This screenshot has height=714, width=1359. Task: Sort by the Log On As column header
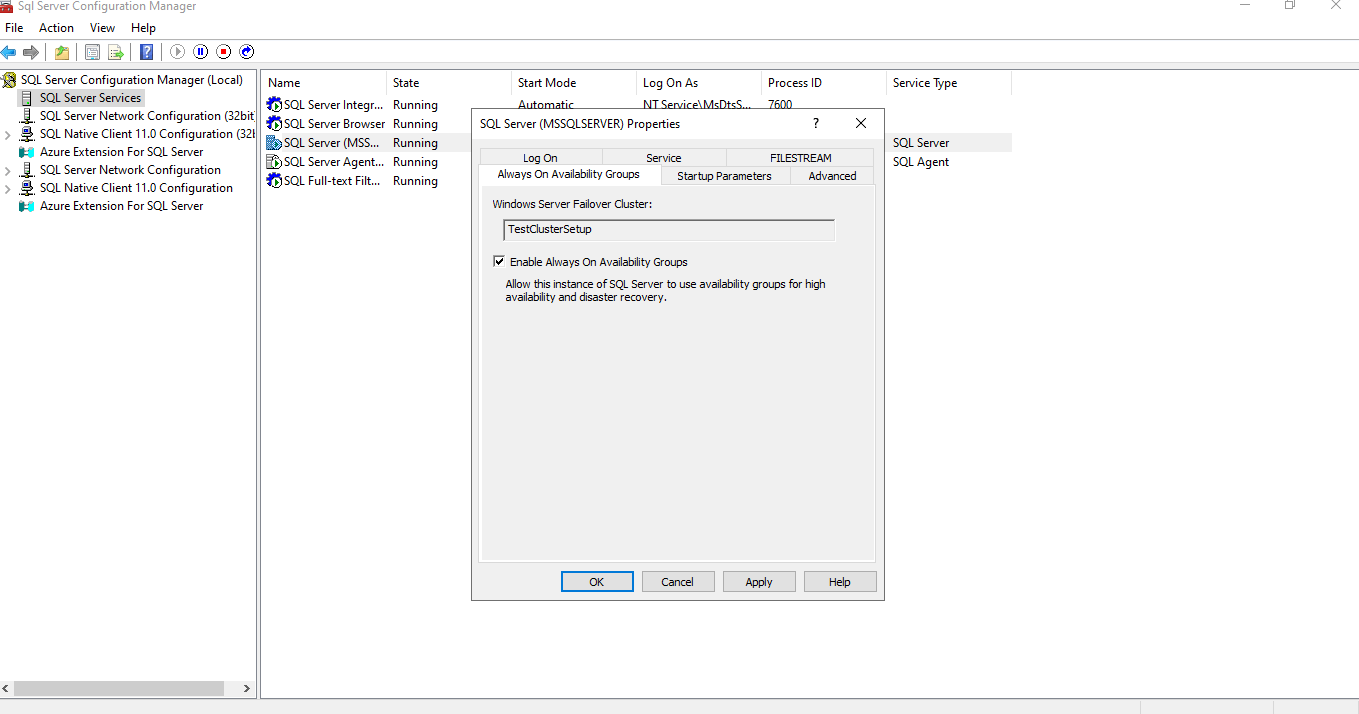coord(699,83)
